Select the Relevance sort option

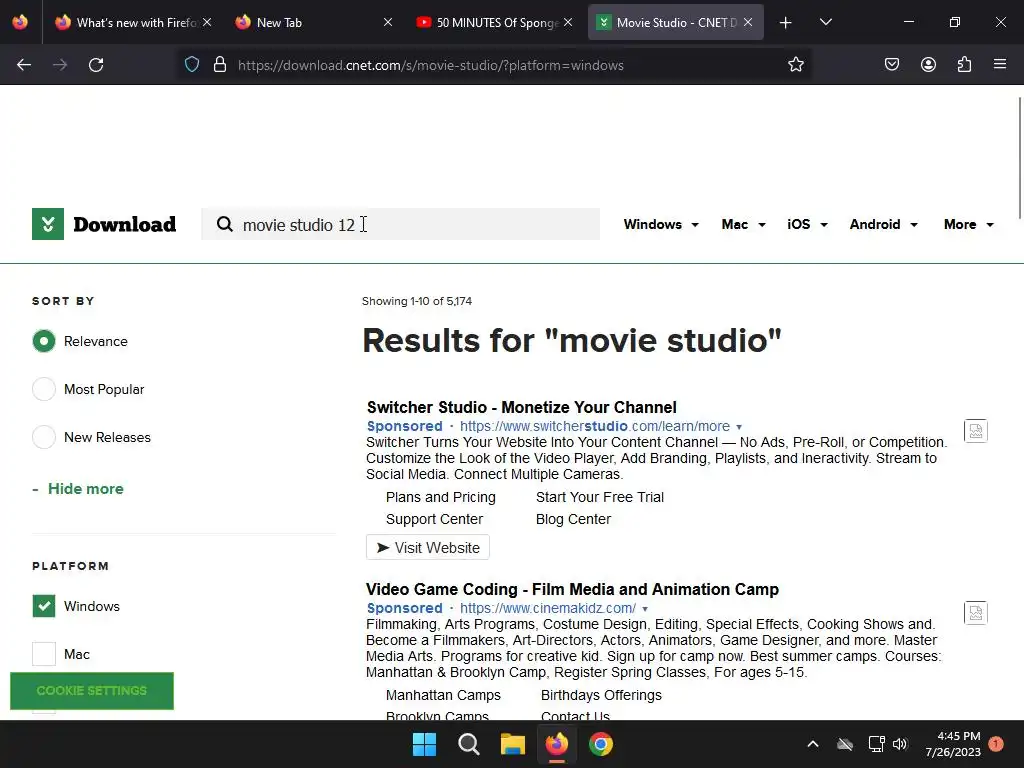[44, 341]
